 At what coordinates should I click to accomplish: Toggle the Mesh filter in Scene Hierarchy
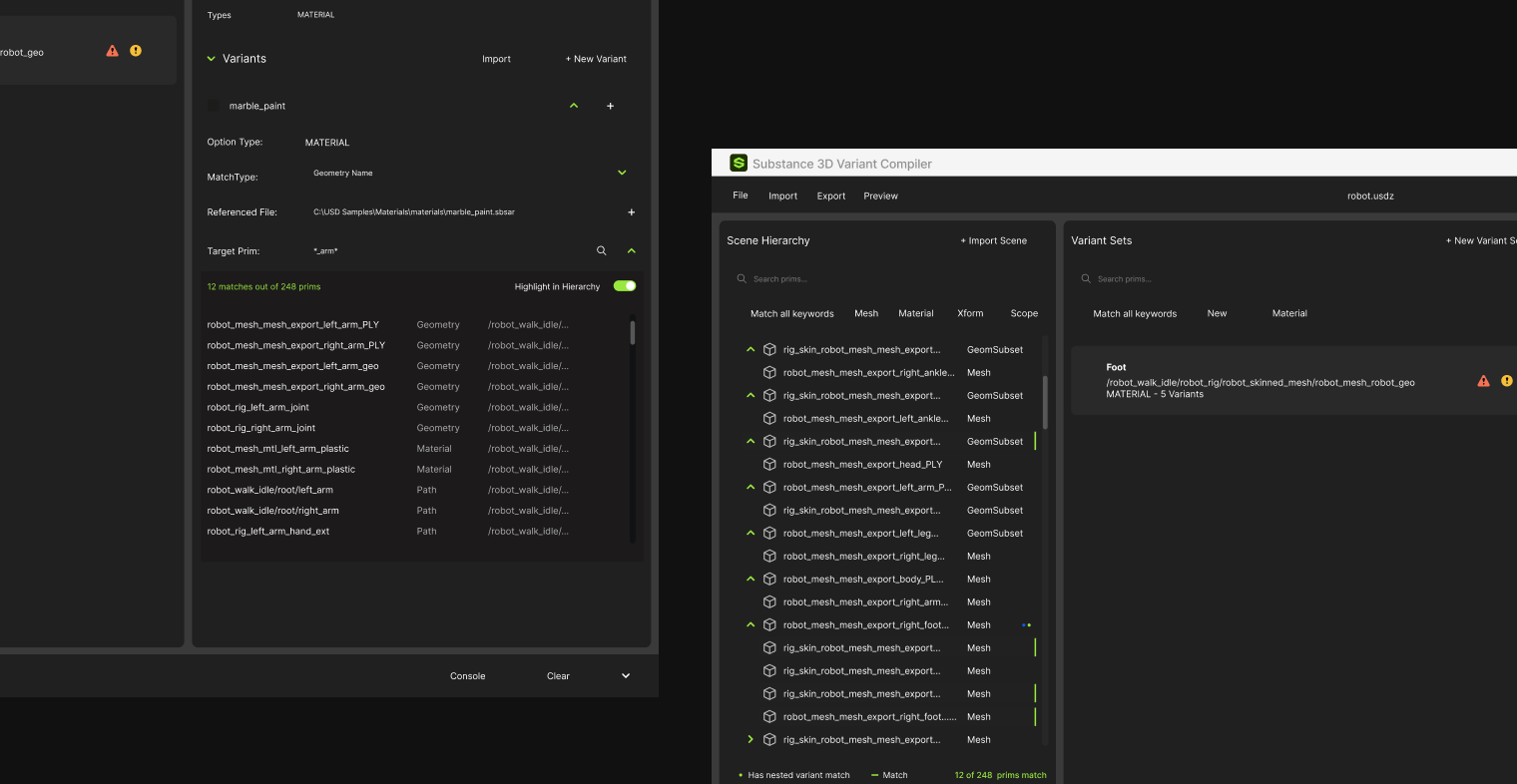866,313
